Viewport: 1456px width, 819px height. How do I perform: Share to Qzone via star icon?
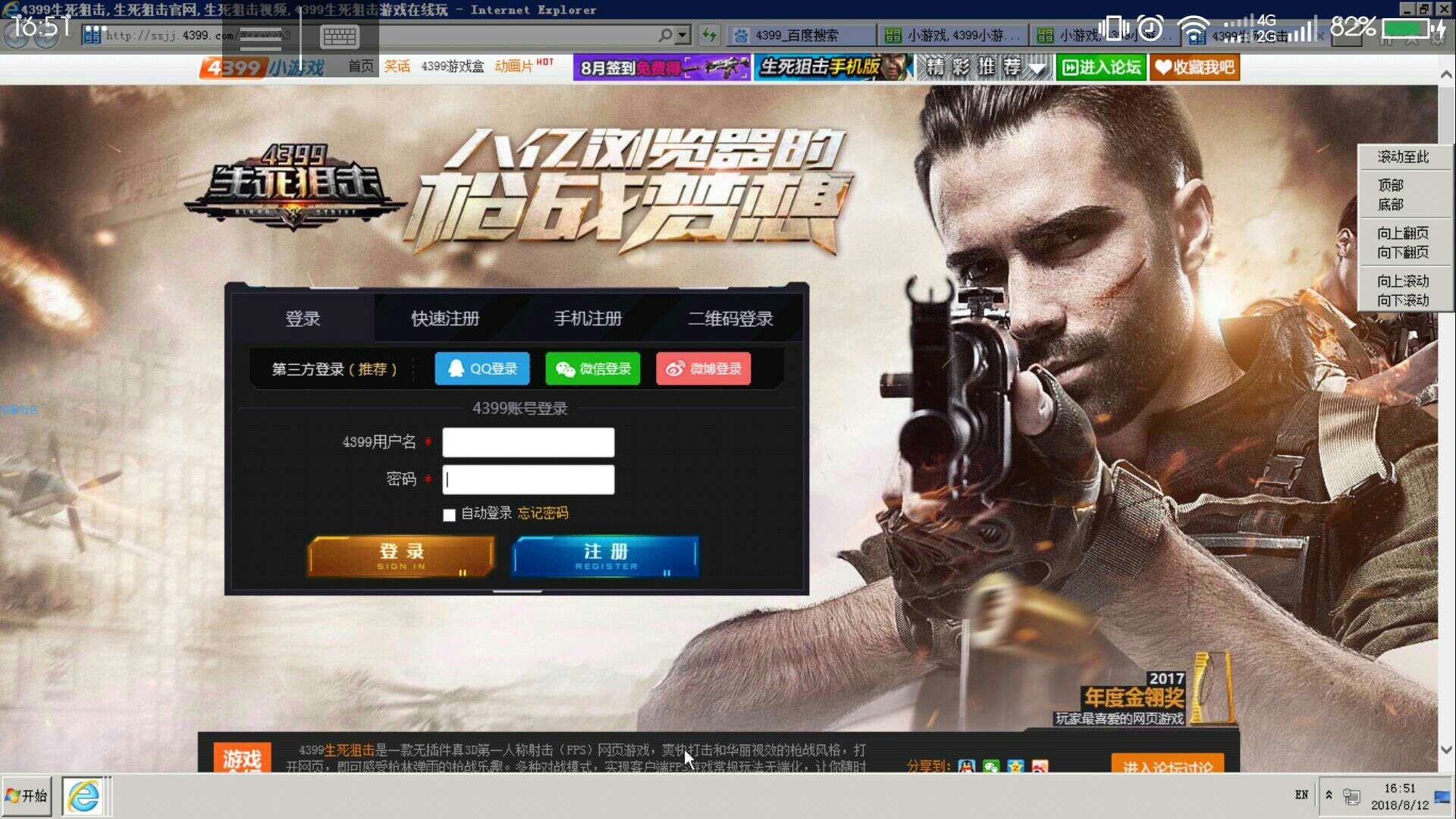(1015, 766)
